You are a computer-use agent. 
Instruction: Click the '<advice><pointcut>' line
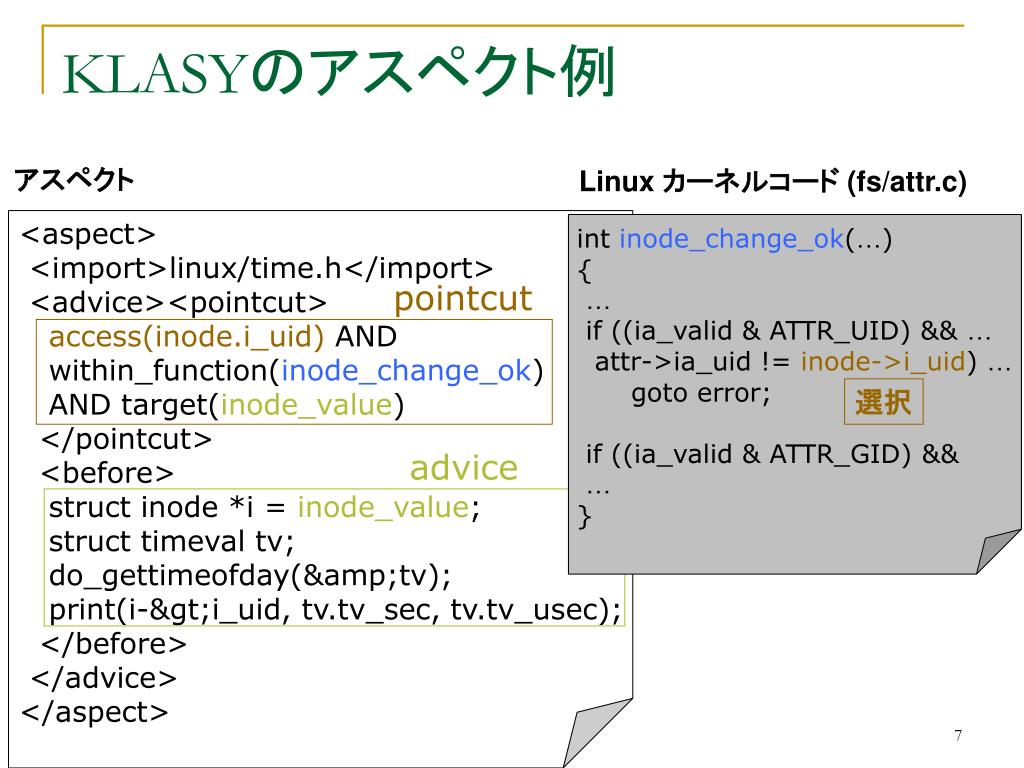pyautogui.click(x=178, y=302)
